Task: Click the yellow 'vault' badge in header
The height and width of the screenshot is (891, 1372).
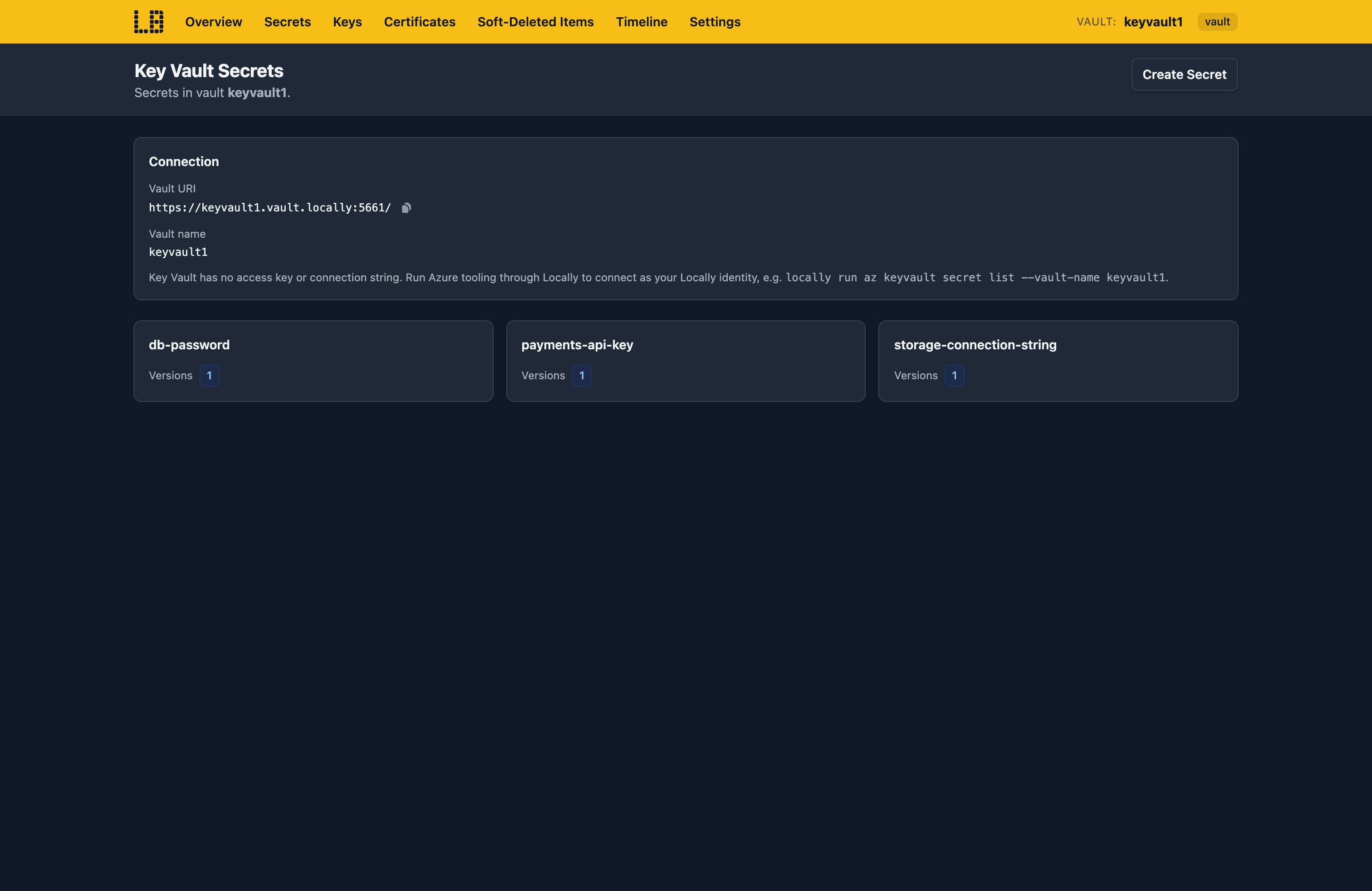Action: (1217, 22)
